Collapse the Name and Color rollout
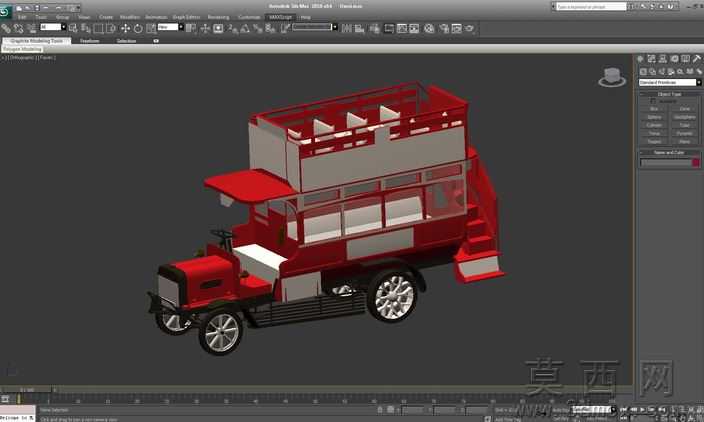Image resolution: width=704 pixels, height=422 pixels. pyautogui.click(x=669, y=152)
